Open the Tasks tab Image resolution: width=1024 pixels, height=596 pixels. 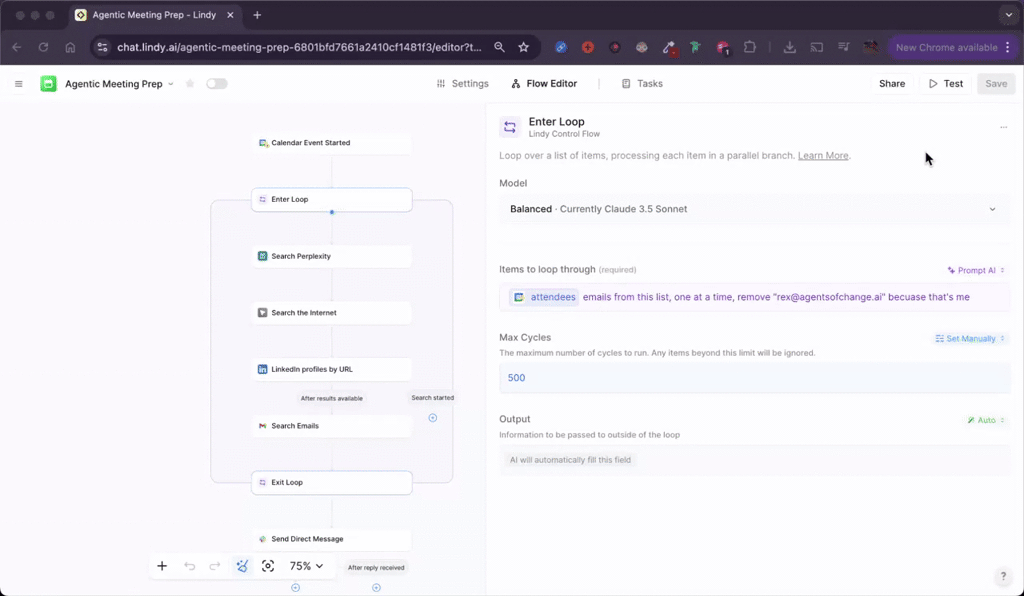tap(642, 84)
